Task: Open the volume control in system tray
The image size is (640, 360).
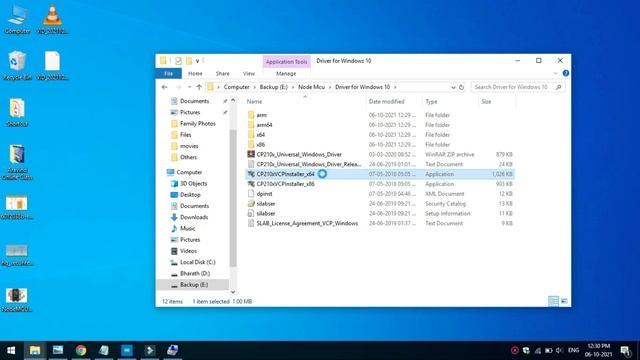Action: [x=559, y=350]
